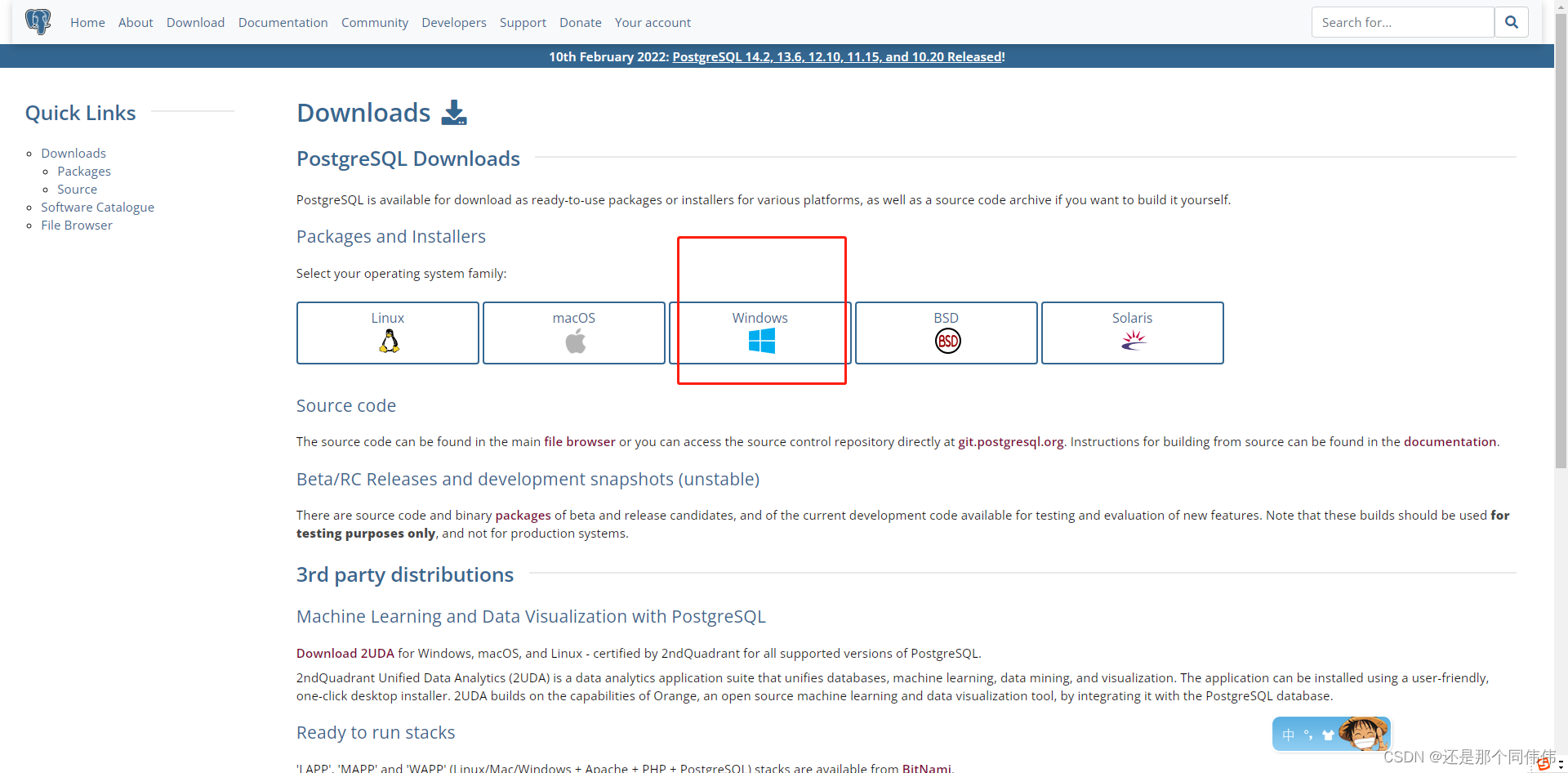Image resolution: width=1568 pixels, height=773 pixels.
Task: Click the BSD daemon logo icon
Action: 947,341
